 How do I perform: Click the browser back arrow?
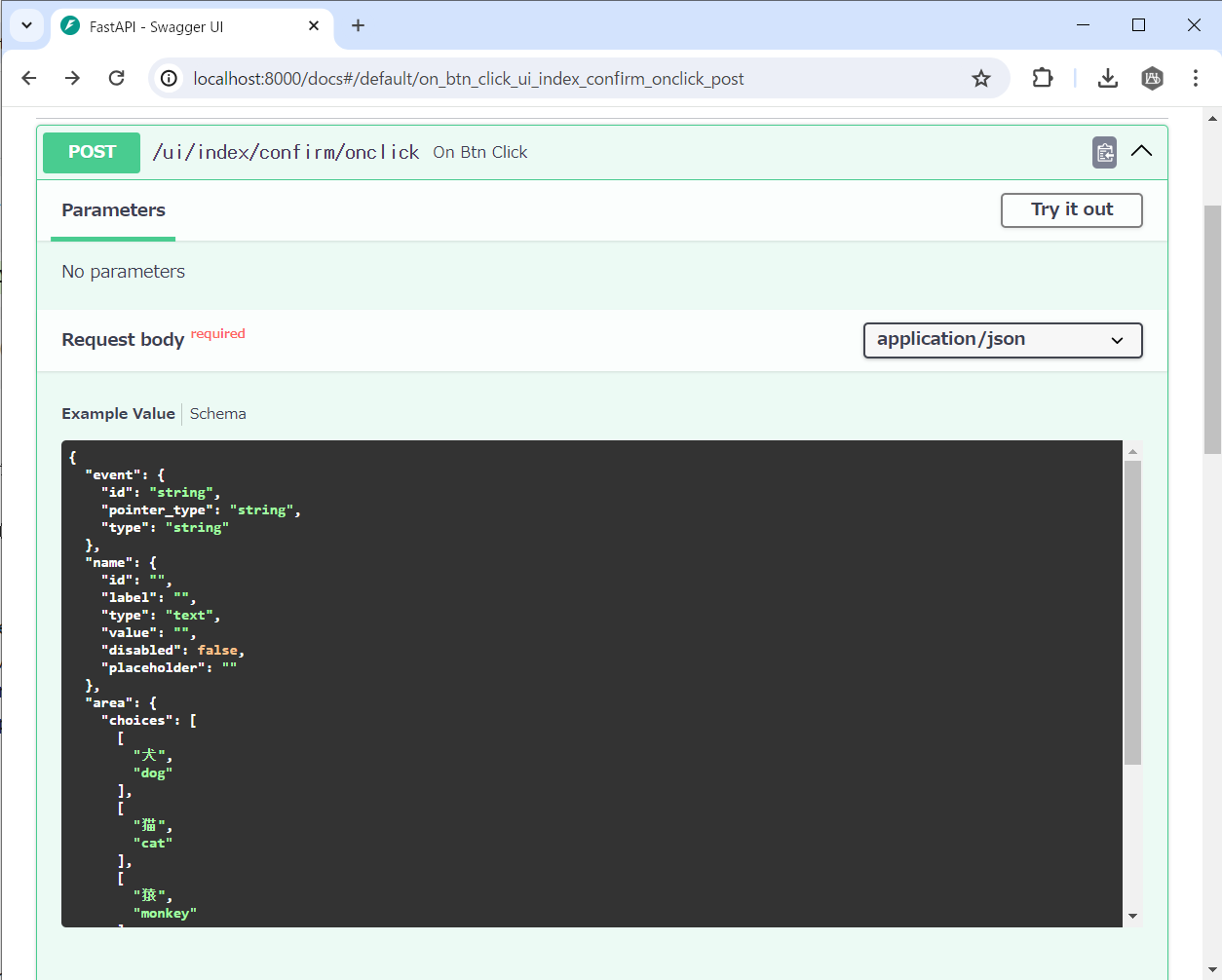28,78
